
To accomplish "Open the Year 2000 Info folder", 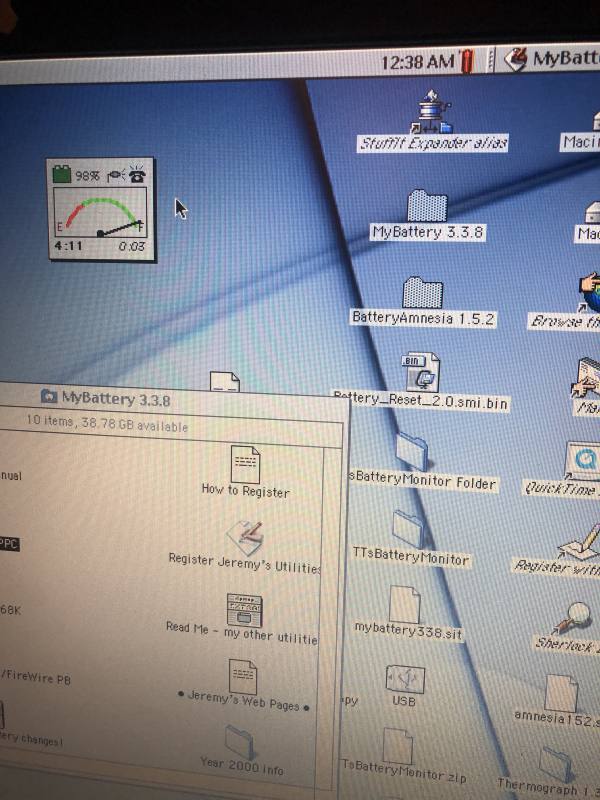I will (239, 741).
